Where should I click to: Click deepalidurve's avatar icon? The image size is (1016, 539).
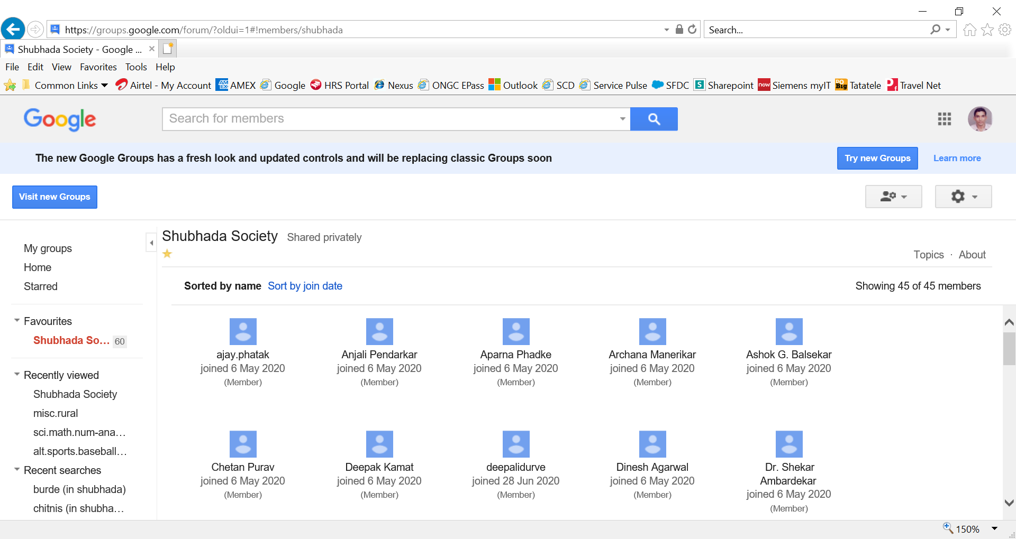[x=516, y=444]
